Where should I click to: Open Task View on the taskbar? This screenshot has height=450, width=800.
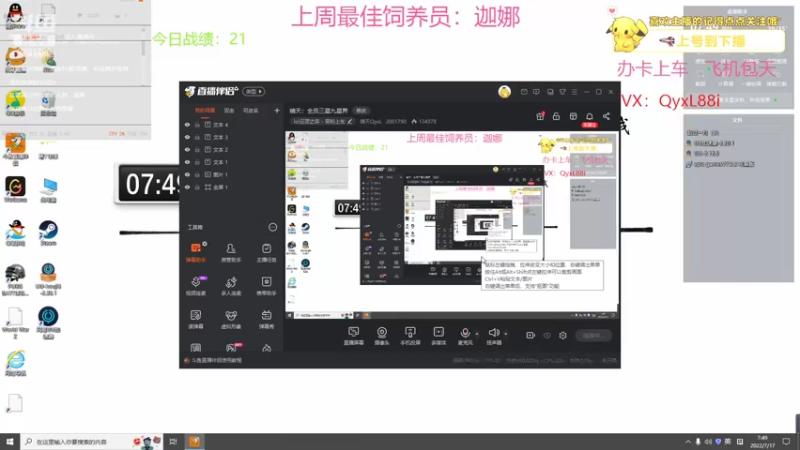[x=173, y=441]
